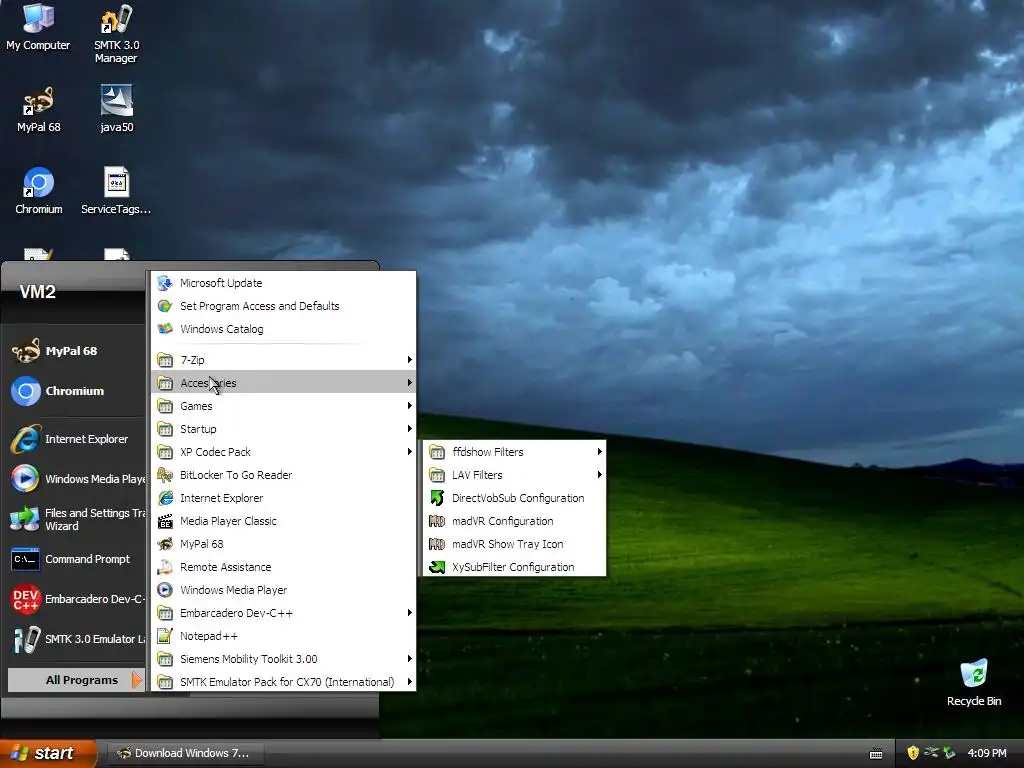Expand Siemens Mobility Toolkit 3.00 folder
The width and height of the screenshot is (1024, 768).
[x=283, y=659]
